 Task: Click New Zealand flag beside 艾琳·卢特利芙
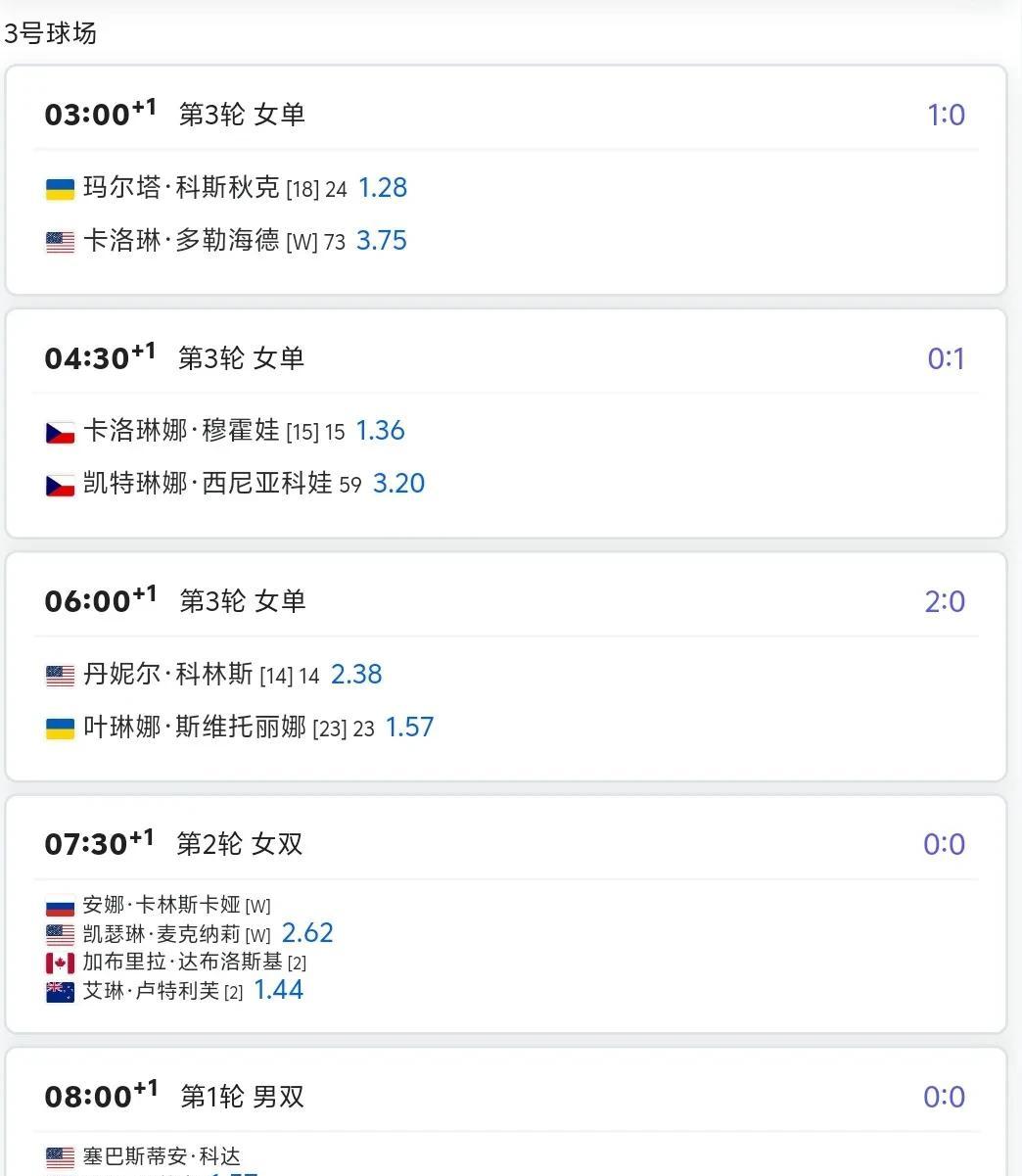coord(60,992)
